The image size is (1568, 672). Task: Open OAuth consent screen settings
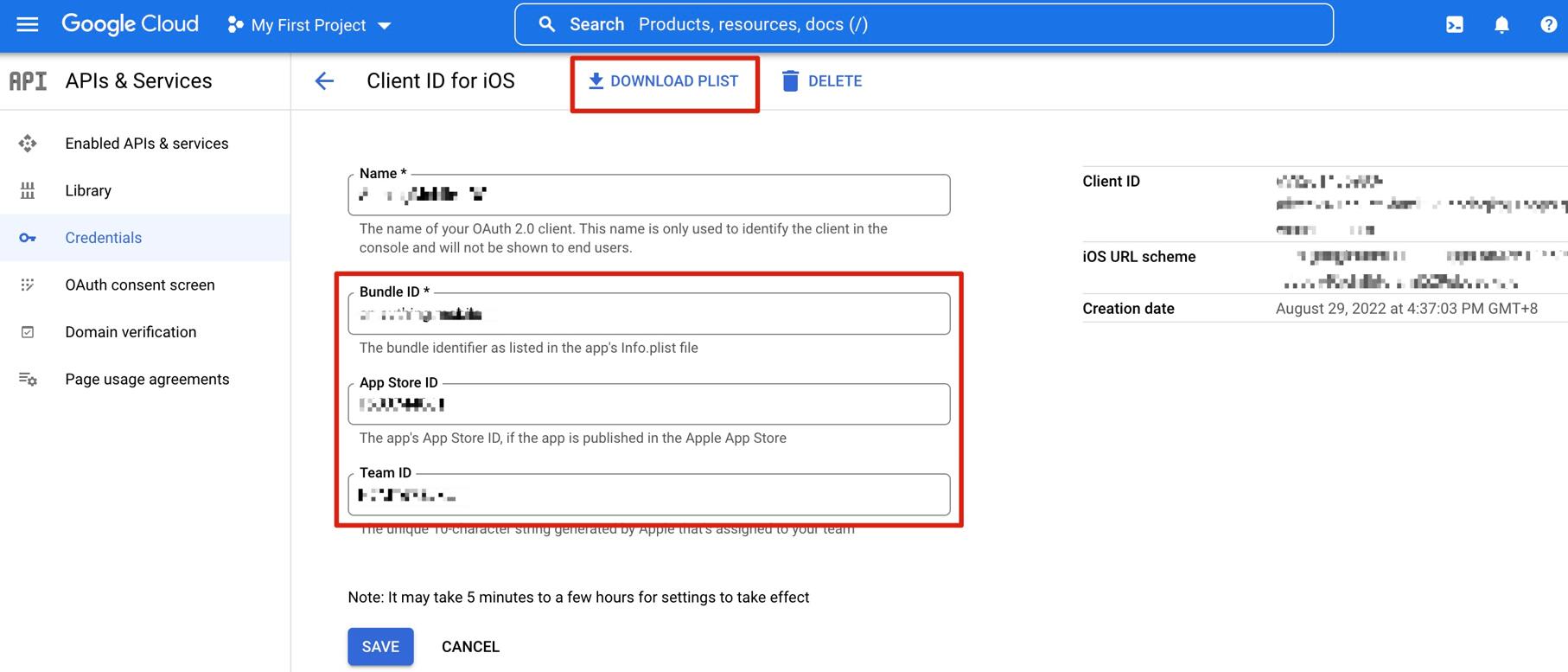click(x=139, y=285)
